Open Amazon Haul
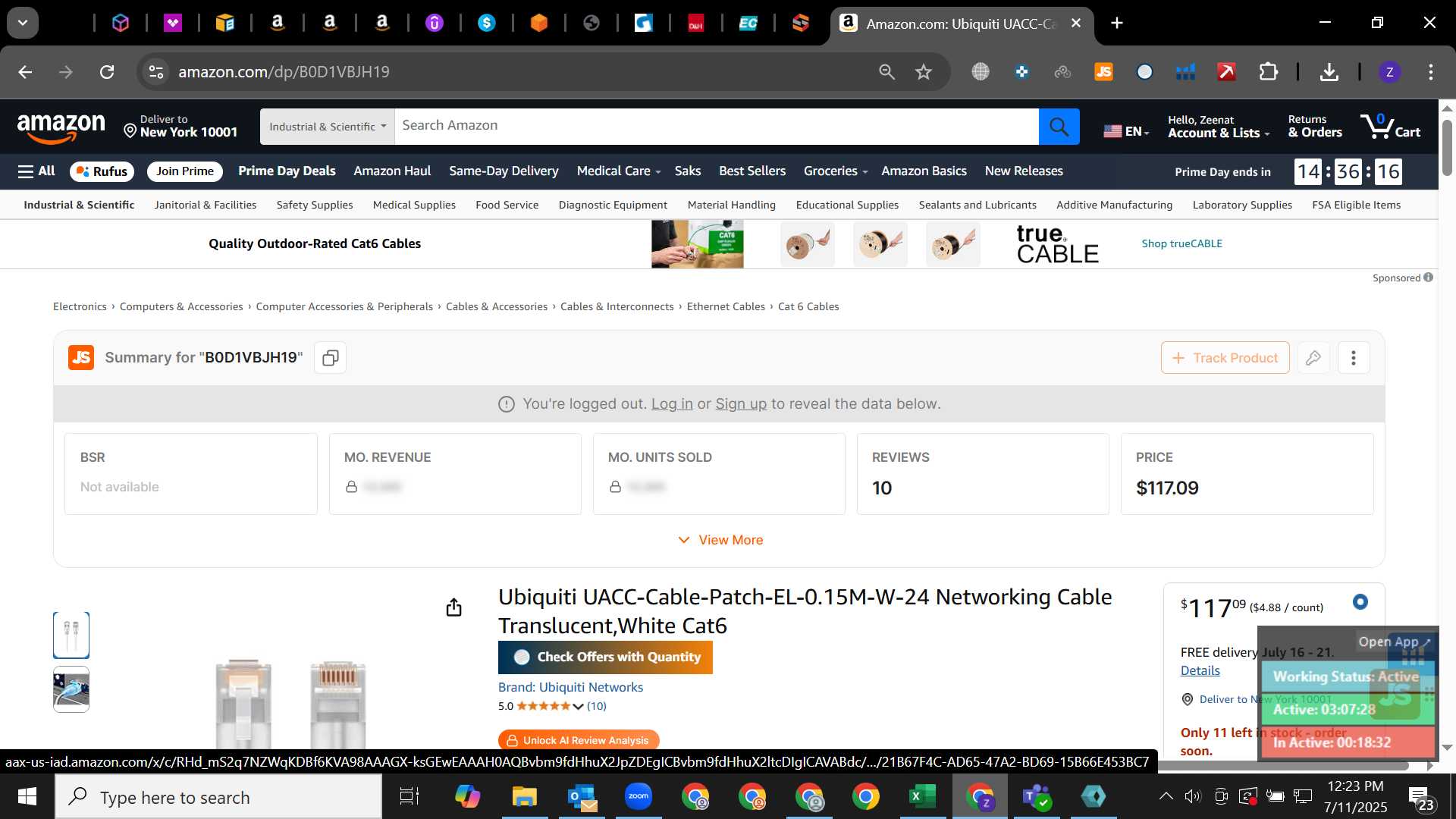1456x819 pixels. click(392, 171)
